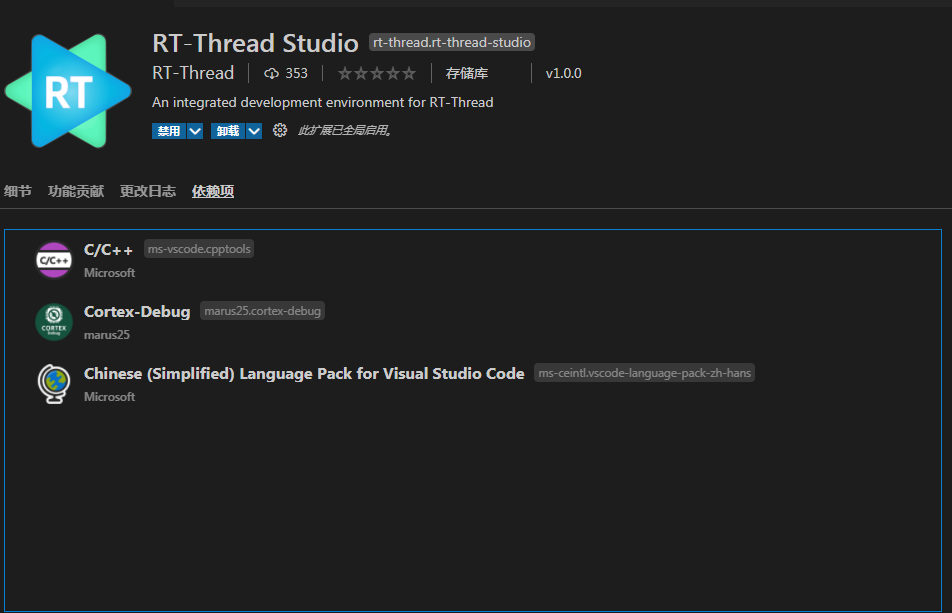Open the Chinese (Simplified) Language Pack title
952x613 pixels.
coord(304,373)
